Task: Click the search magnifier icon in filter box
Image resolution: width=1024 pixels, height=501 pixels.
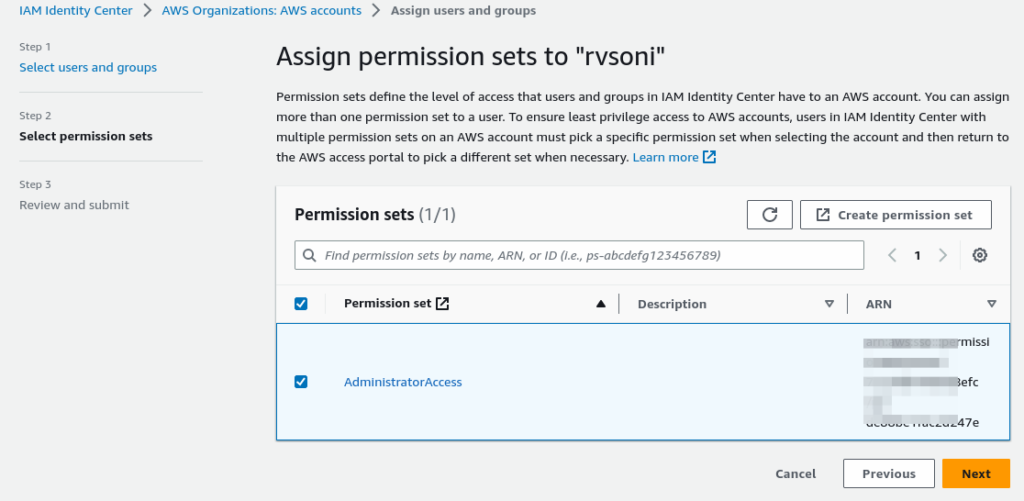Action: pos(310,255)
